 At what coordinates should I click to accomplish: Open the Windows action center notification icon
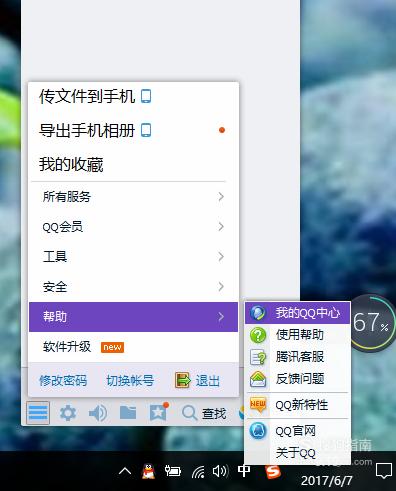(384, 471)
